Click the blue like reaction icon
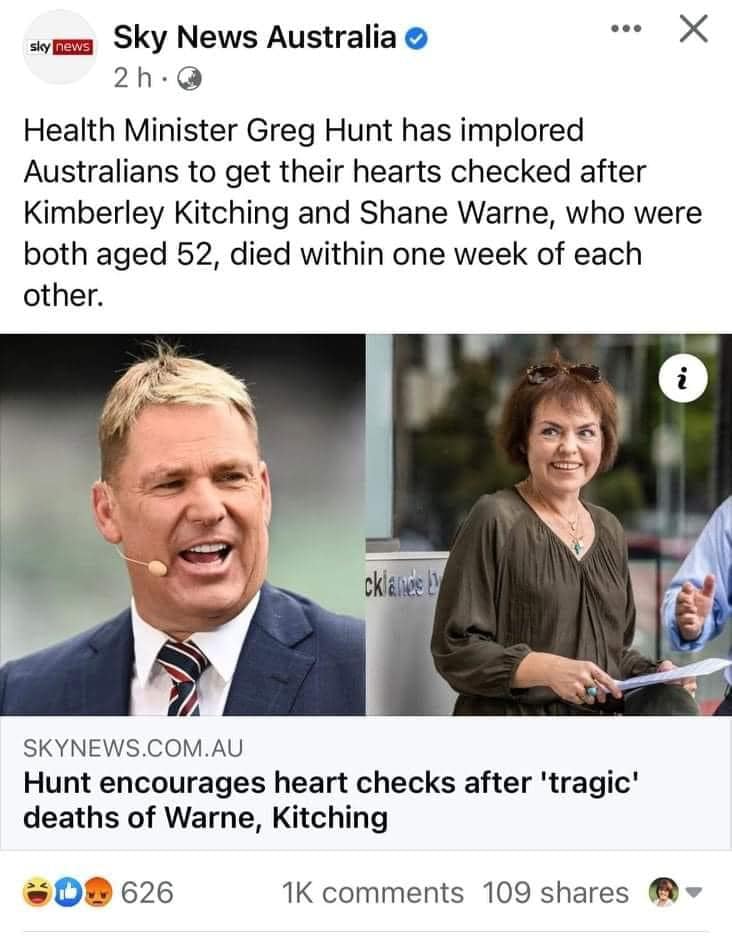Screen dimensions: 732x944 point(68,893)
